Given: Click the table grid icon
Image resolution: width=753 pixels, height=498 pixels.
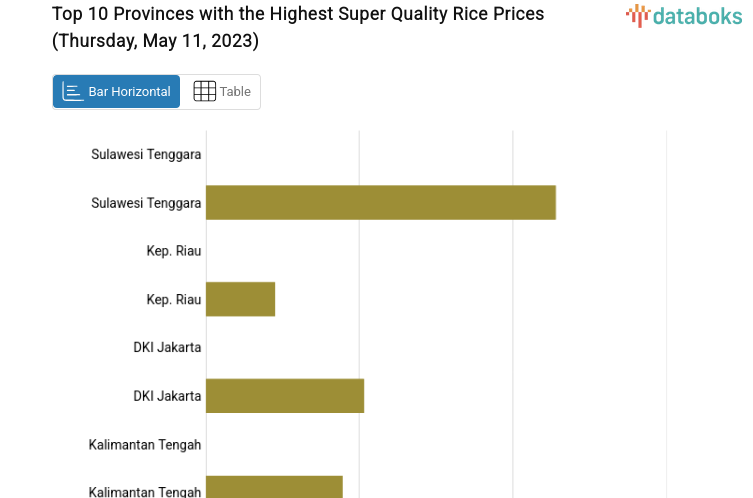Looking at the screenshot, I should pos(204,91).
